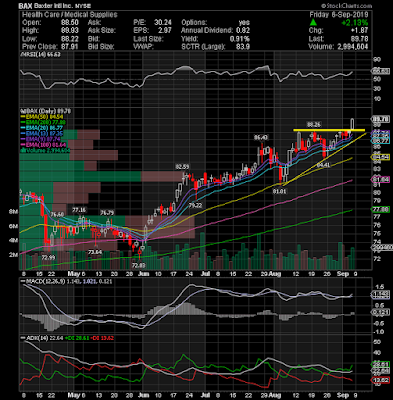Click the +2.13% percent change value

pyautogui.click(x=354, y=23)
